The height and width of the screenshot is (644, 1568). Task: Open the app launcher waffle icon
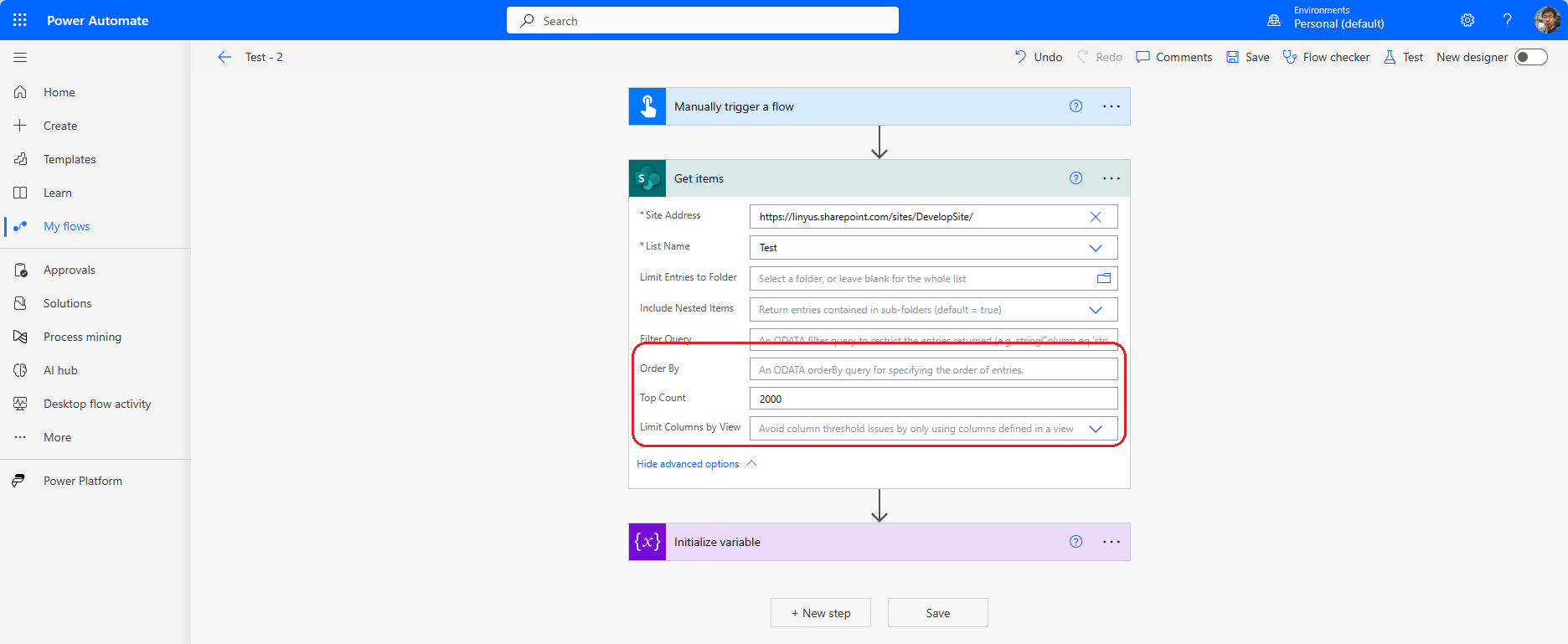pyautogui.click(x=20, y=20)
